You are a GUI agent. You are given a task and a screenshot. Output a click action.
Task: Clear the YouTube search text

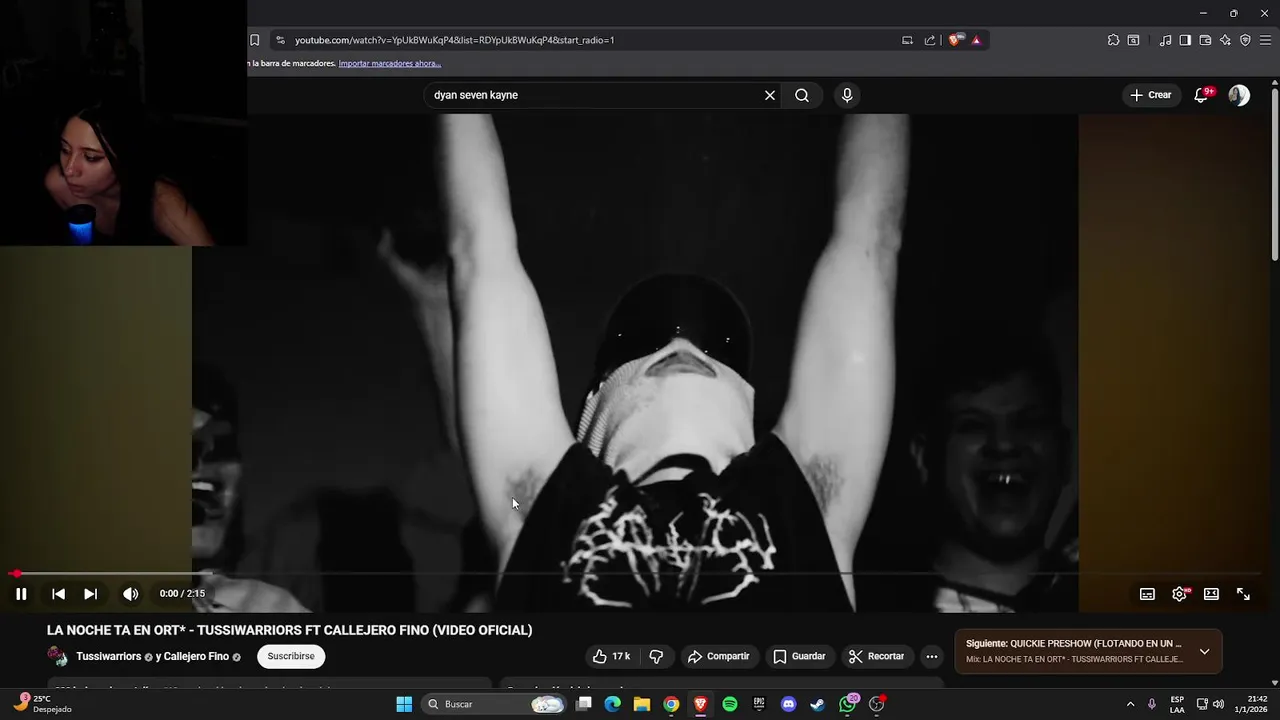point(770,95)
